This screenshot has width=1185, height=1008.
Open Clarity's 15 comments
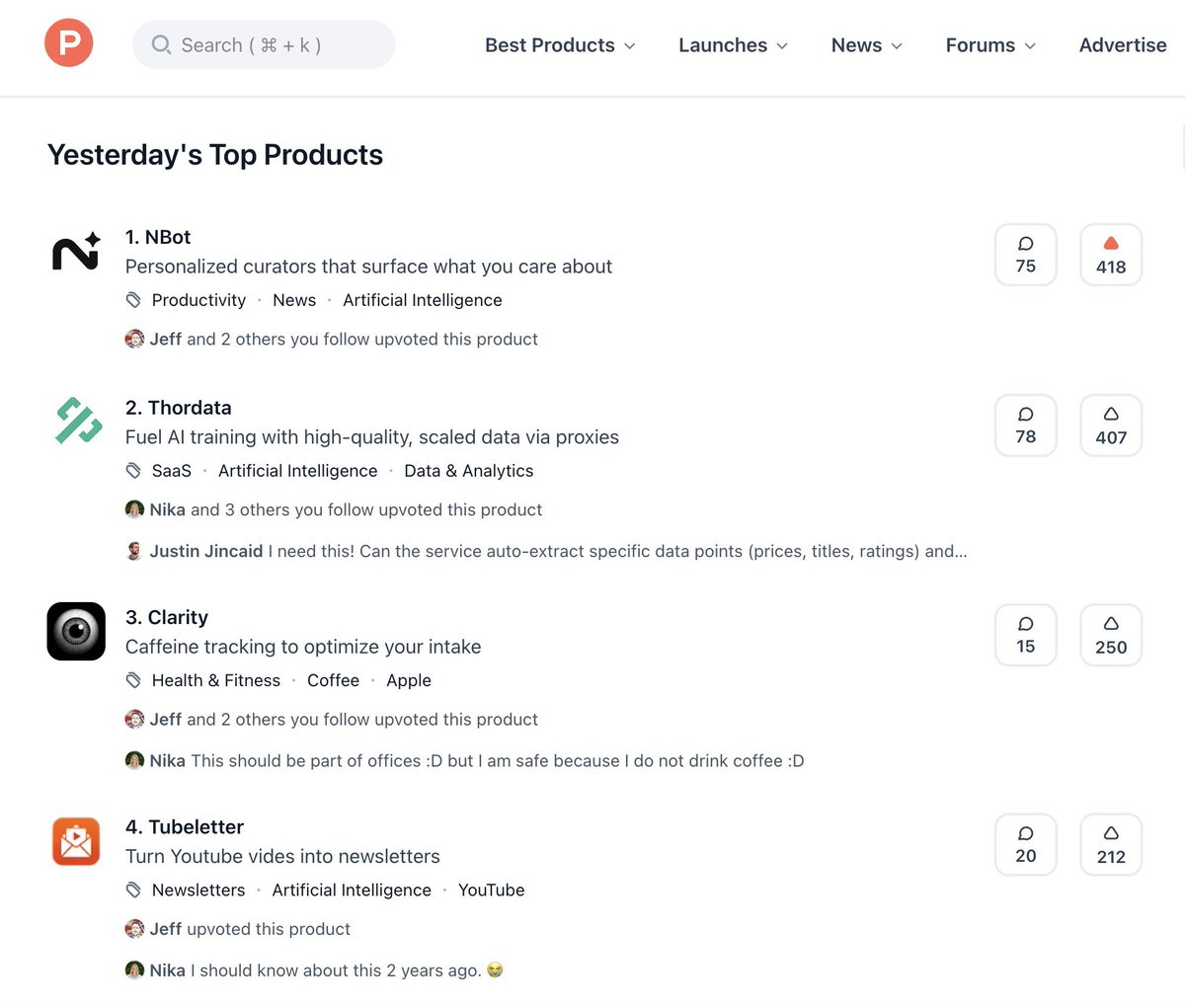point(1026,635)
